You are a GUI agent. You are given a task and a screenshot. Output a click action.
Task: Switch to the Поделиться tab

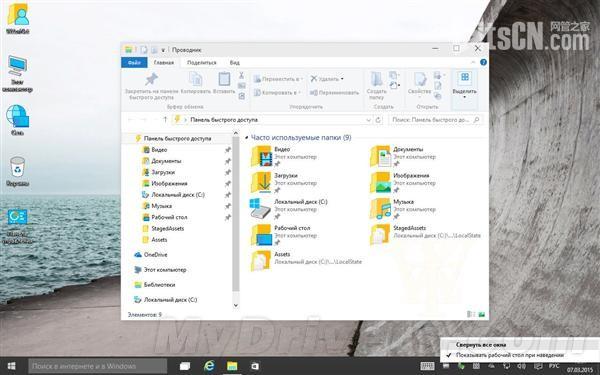point(202,62)
